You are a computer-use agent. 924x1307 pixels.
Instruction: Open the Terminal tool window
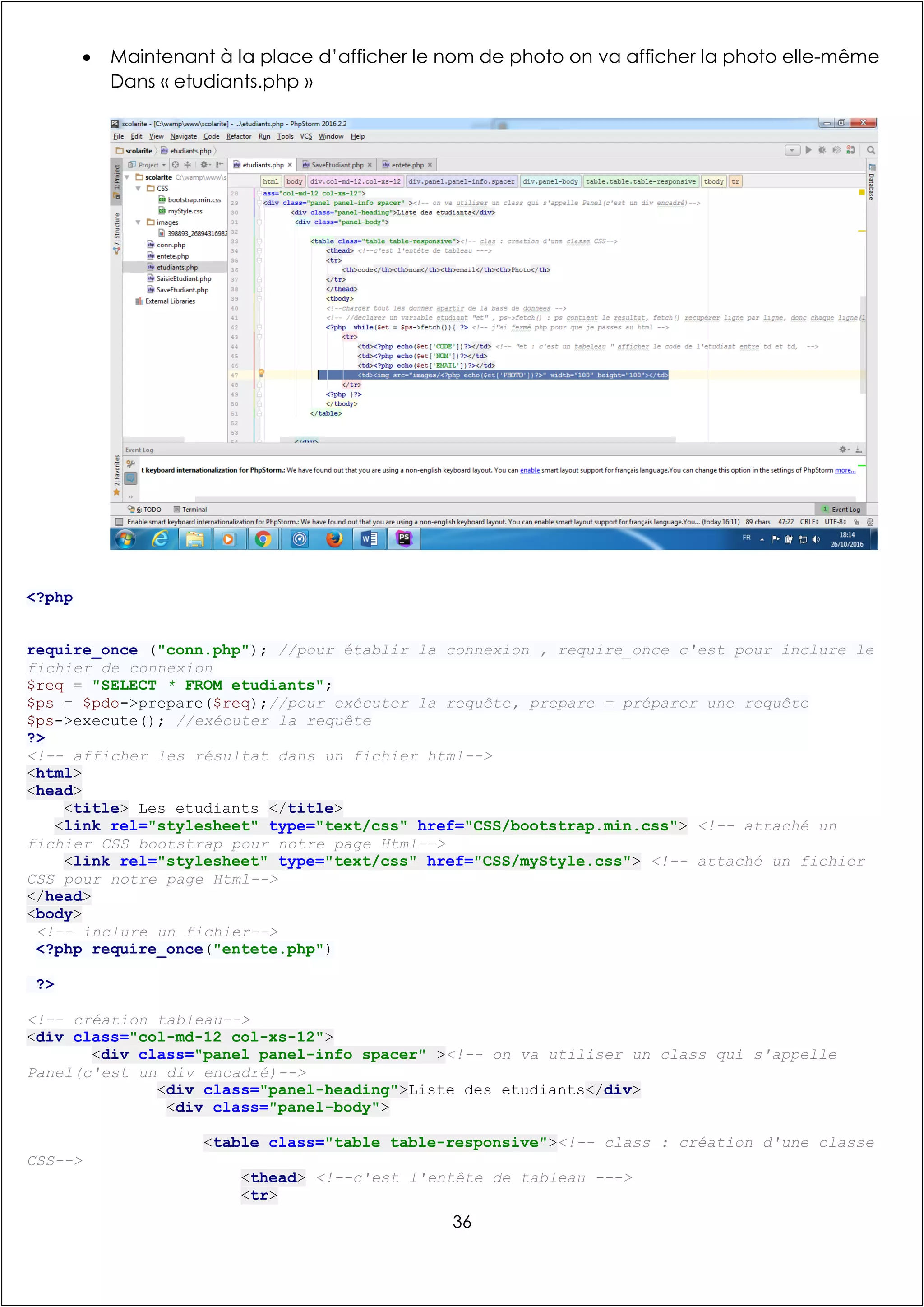pos(190,510)
